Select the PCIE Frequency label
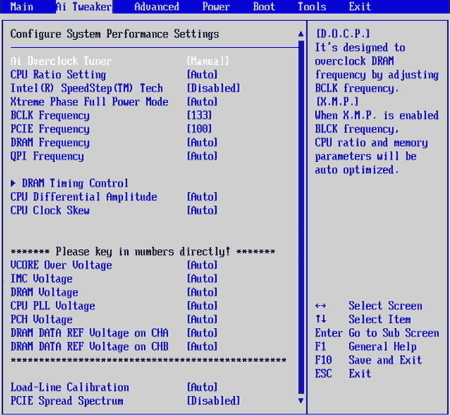450x416 pixels. (50, 129)
